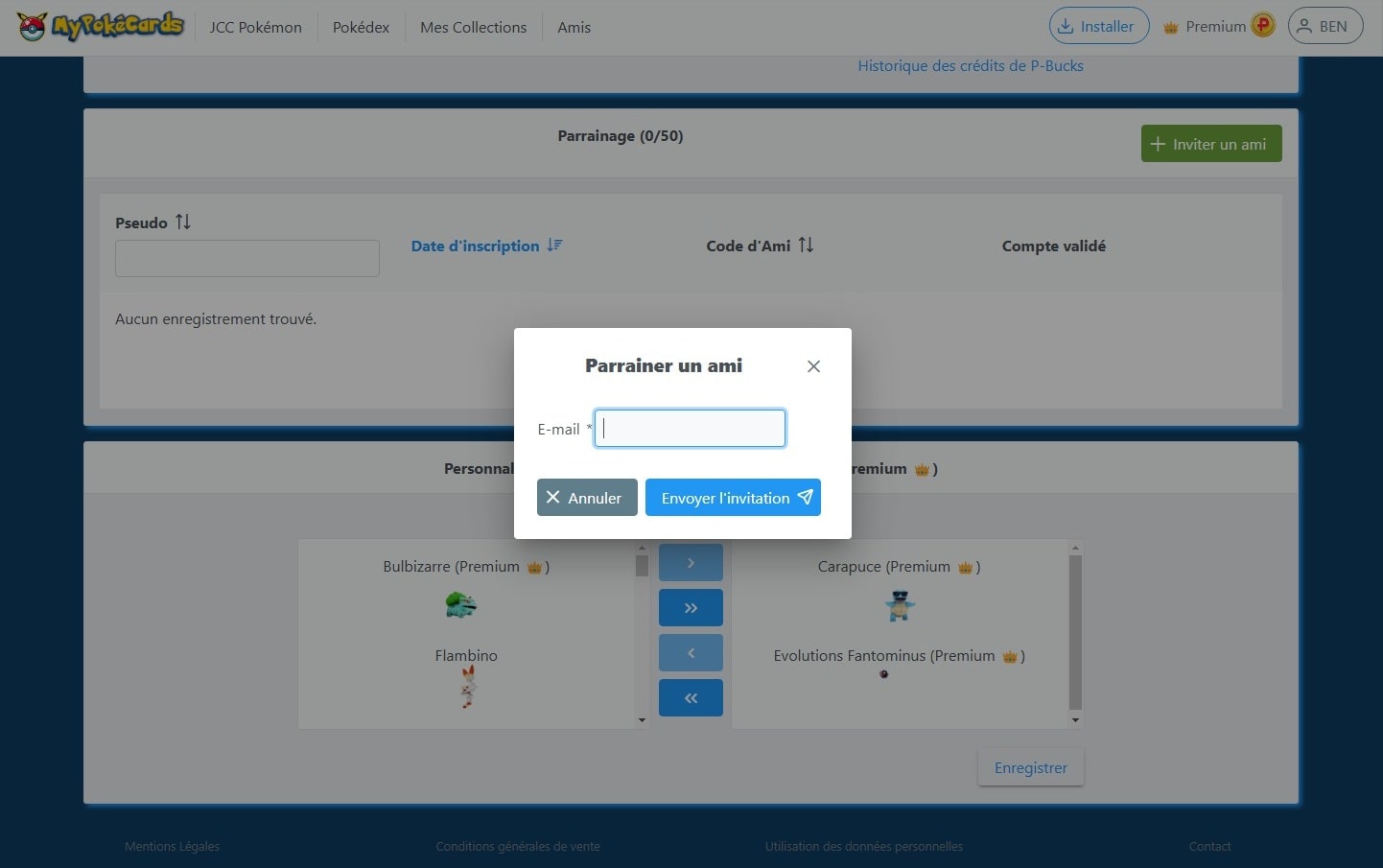
Task: Click the MyPokéCards logo
Action: [x=99, y=27]
